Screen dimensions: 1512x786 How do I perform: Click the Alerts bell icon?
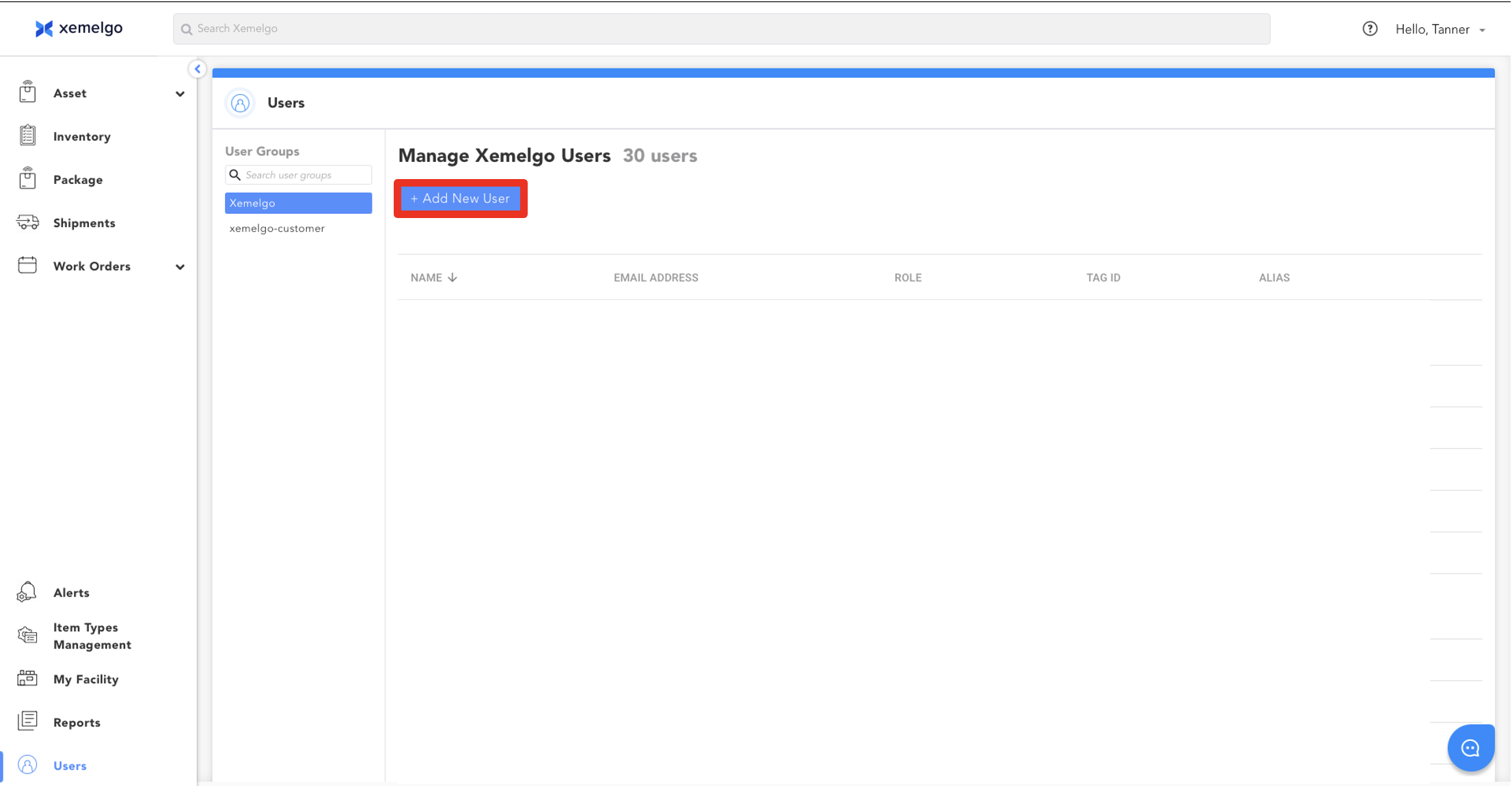pos(27,592)
